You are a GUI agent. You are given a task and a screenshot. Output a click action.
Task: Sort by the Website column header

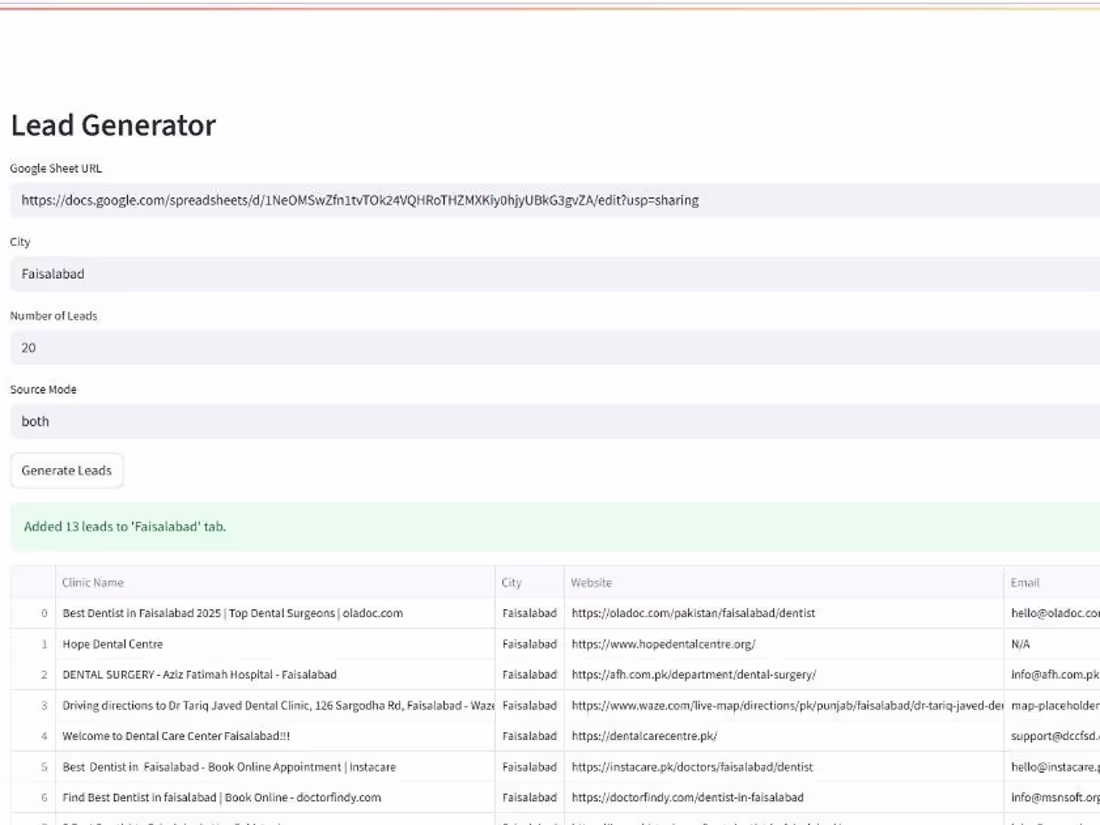784,582
